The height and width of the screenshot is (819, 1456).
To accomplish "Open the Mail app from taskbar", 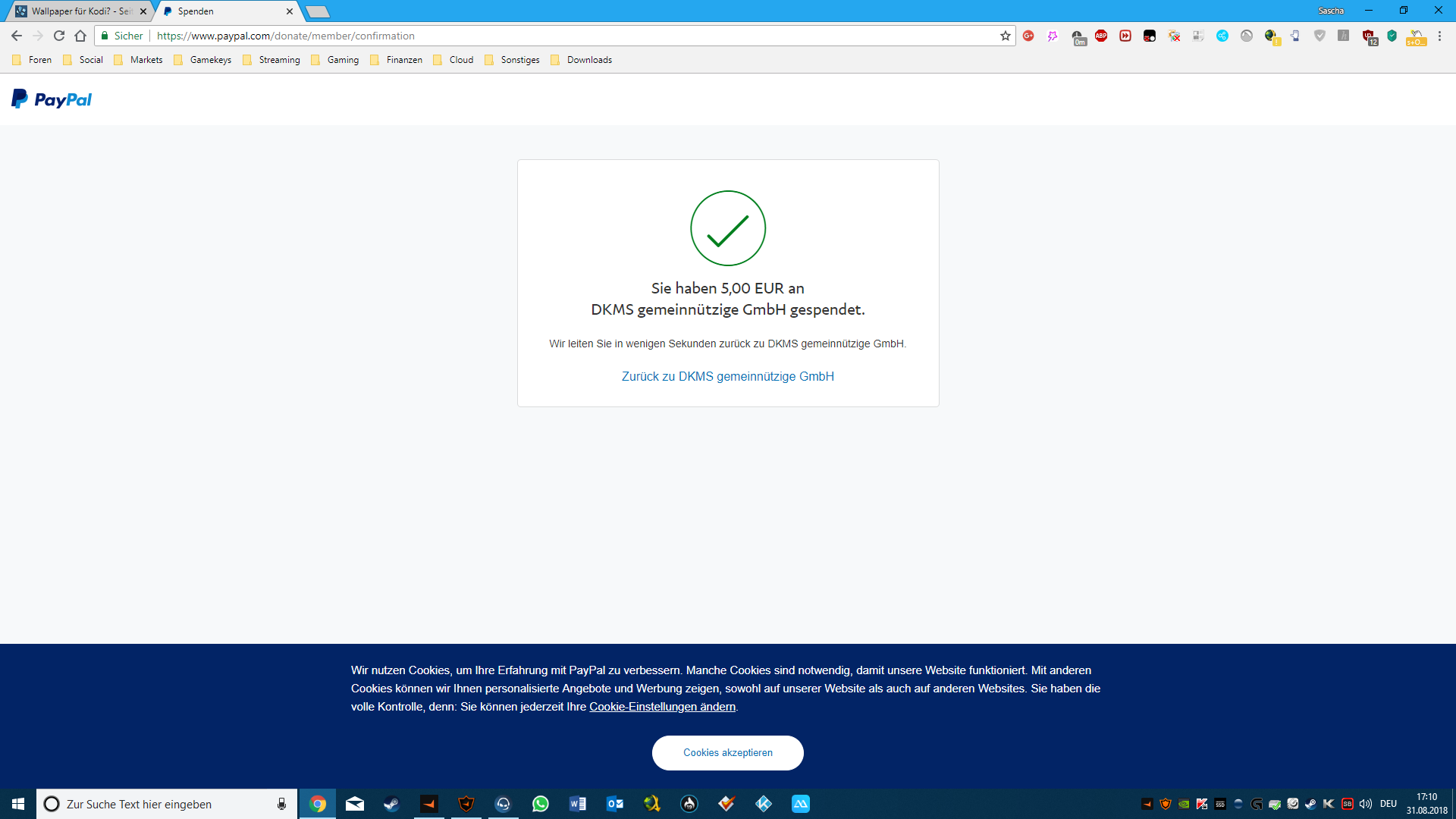I will pyautogui.click(x=355, y=804).
